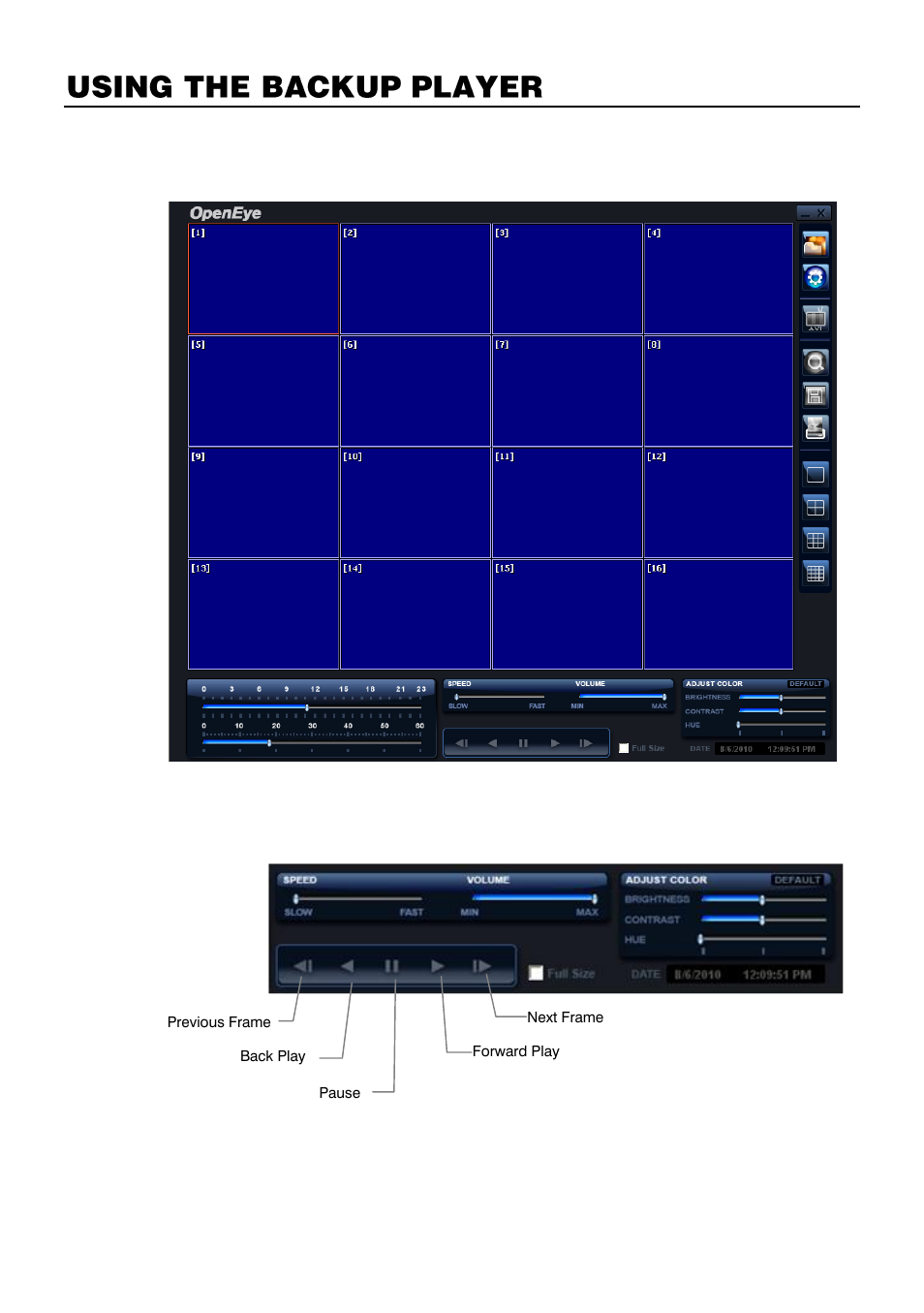Screen dimensions: 924x1313
Task: Select camera channel [16] pane
Action: 719,614
